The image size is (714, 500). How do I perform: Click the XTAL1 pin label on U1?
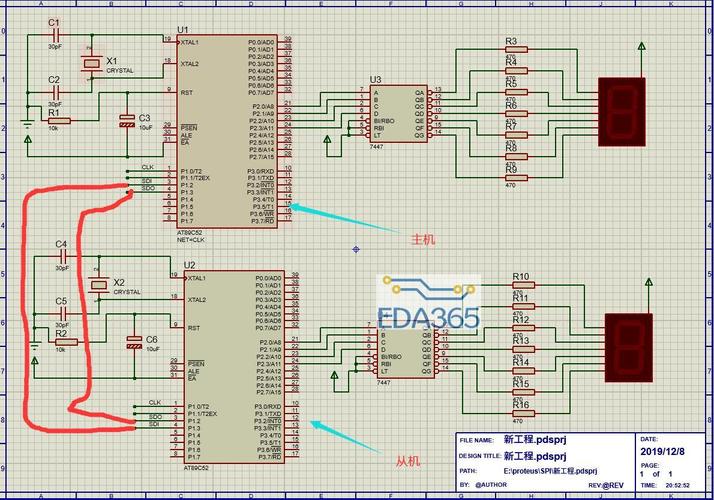tap(189, 42)
